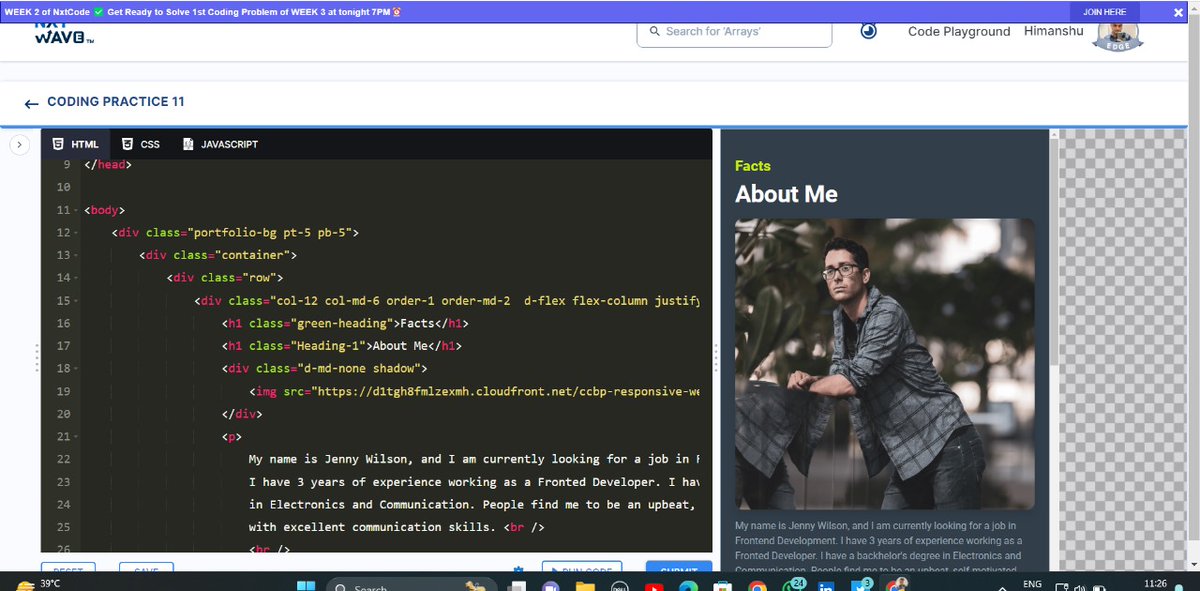
Task: Click the gold coin icon beside the search bar
Action: coord(868,31)
